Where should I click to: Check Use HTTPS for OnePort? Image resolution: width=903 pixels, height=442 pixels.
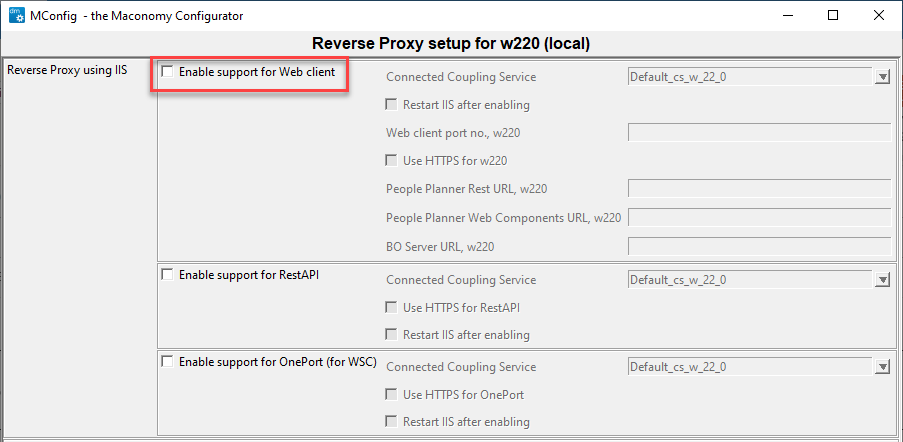tap(392, 395)
